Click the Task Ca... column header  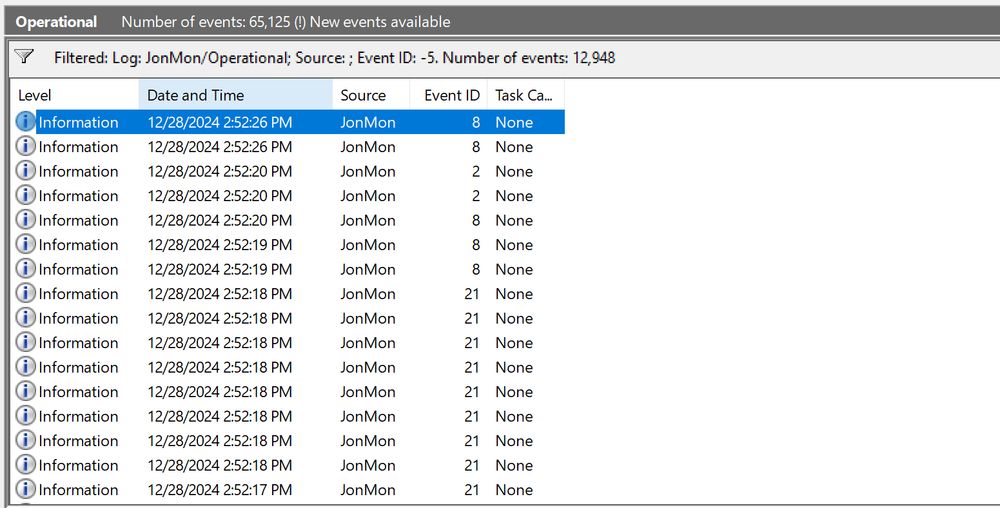click(526, 95)
